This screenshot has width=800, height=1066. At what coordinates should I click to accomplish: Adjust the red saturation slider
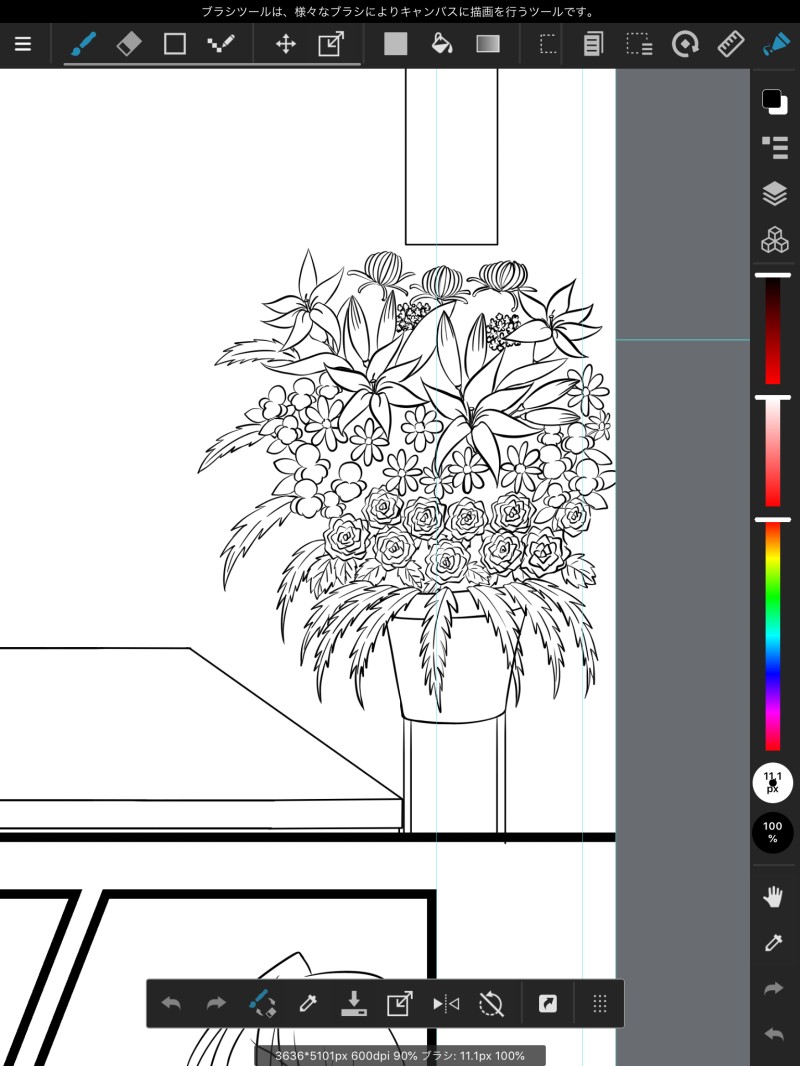pyautogui.click(x=773, y=451)
